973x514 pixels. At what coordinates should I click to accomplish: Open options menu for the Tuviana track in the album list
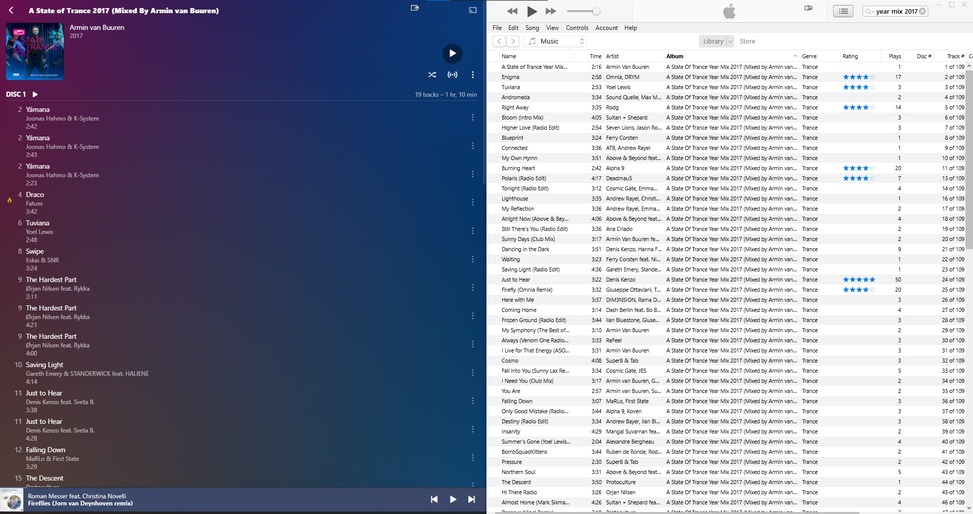pos(472,231)
